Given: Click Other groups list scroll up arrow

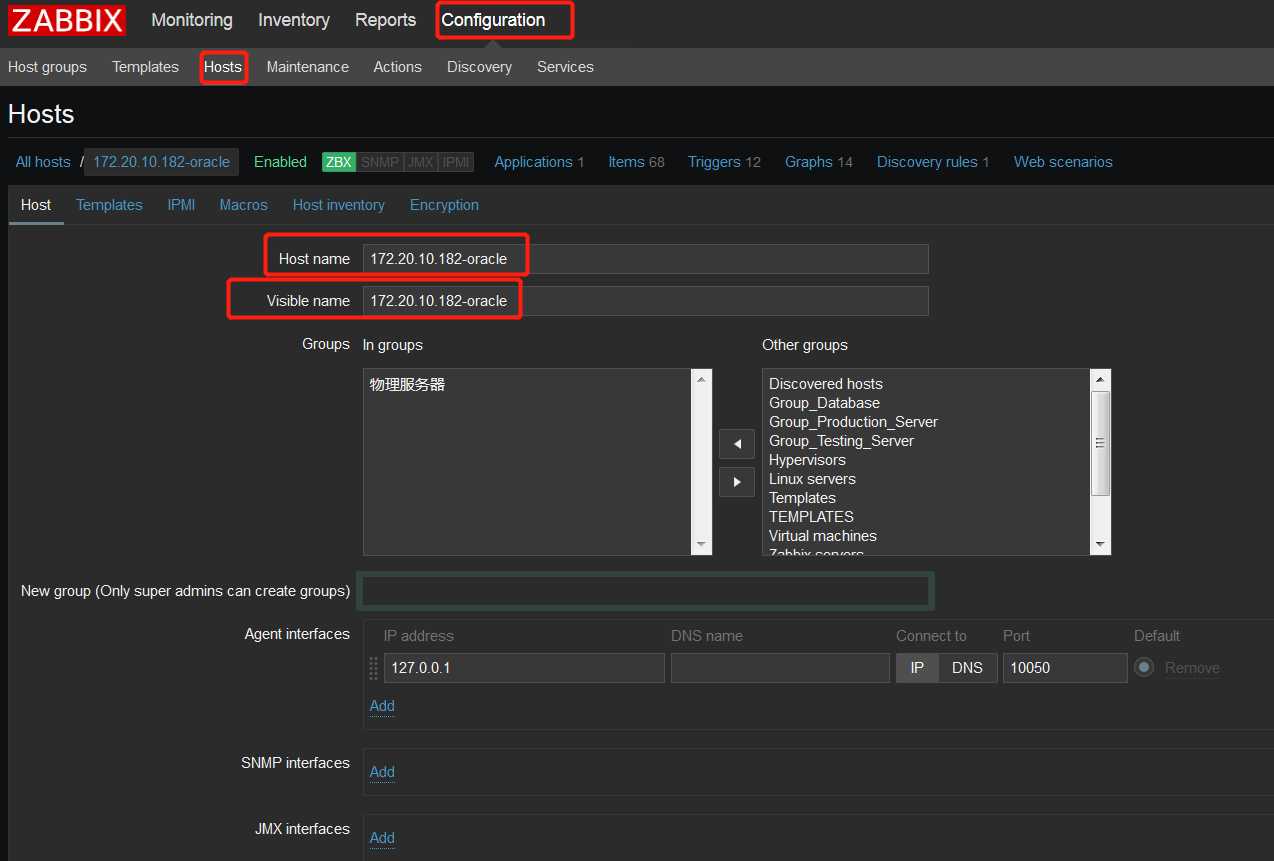Looking at the screenshot, I should pyautogui.click(x=1101, y=380).
